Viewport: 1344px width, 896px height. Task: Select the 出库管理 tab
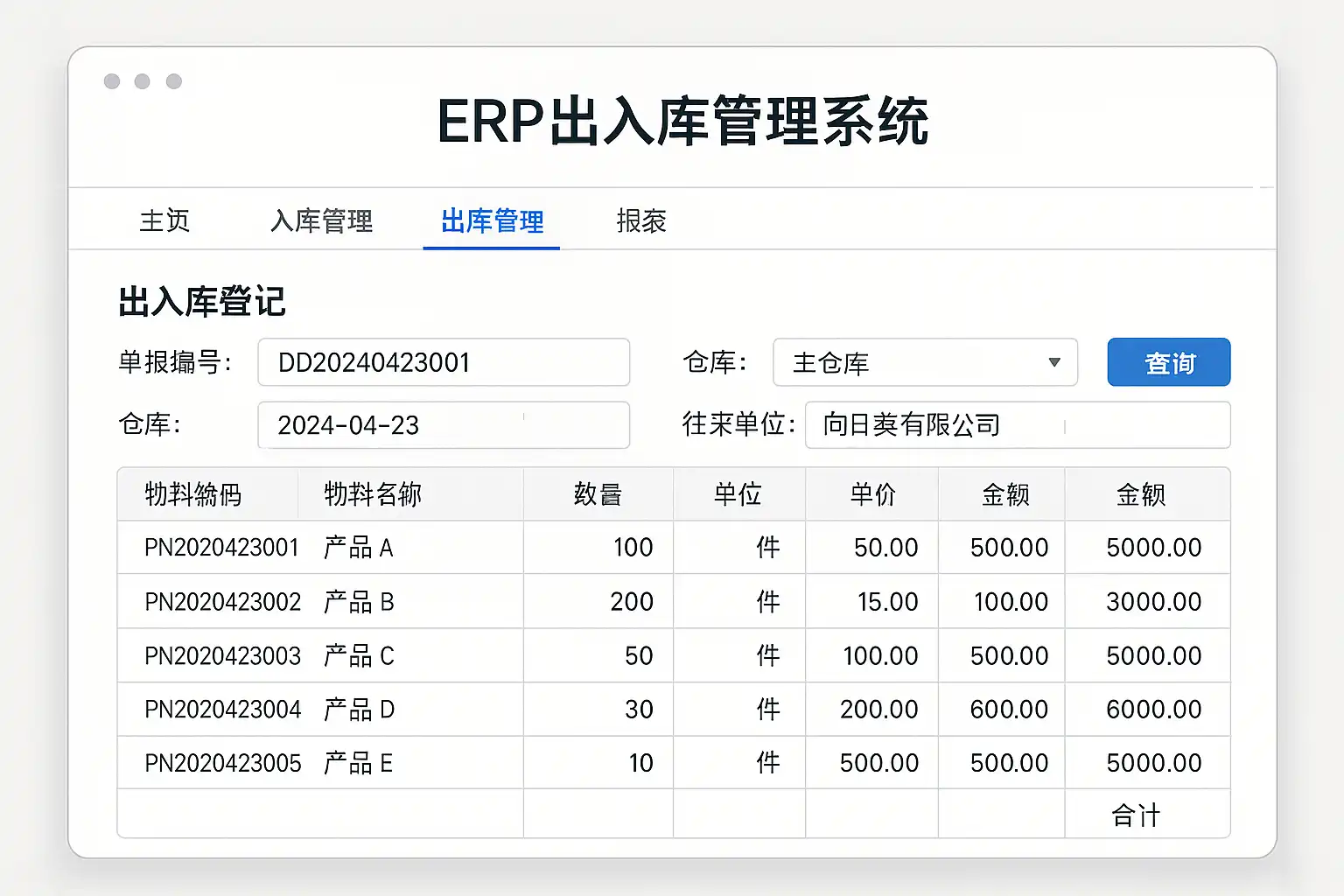pyautogui.click(x=492, y=221)
